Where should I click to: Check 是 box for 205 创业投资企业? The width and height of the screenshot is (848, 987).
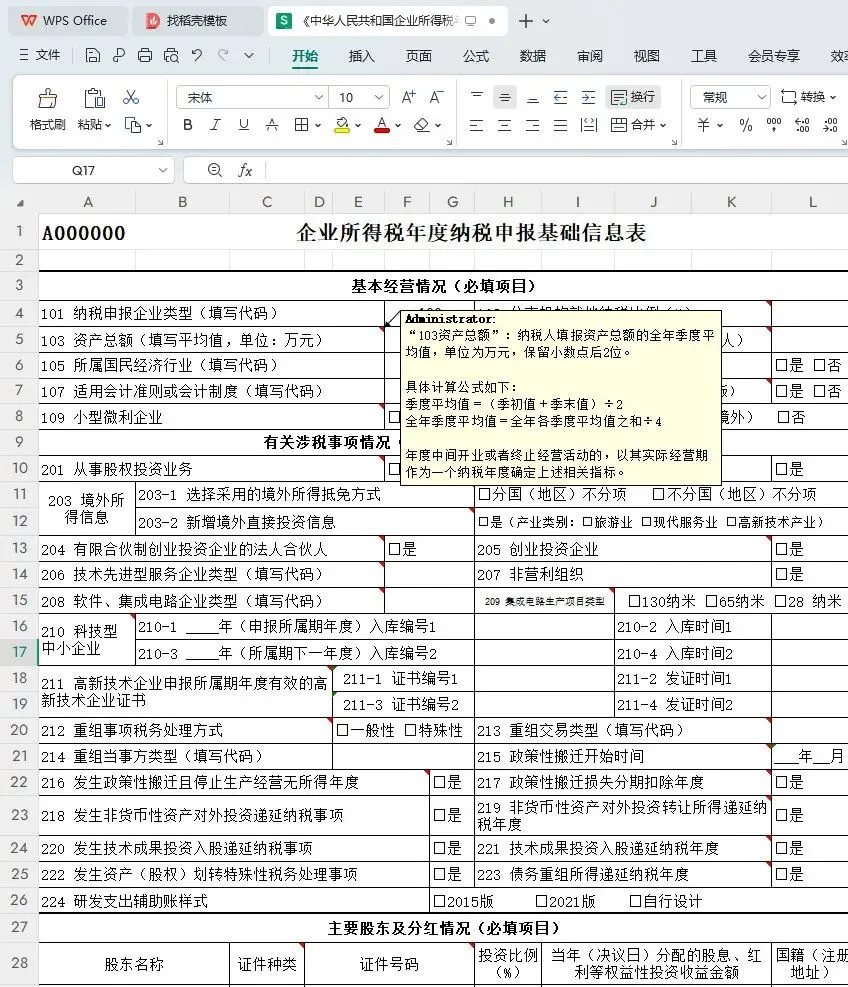coord(781,549)
